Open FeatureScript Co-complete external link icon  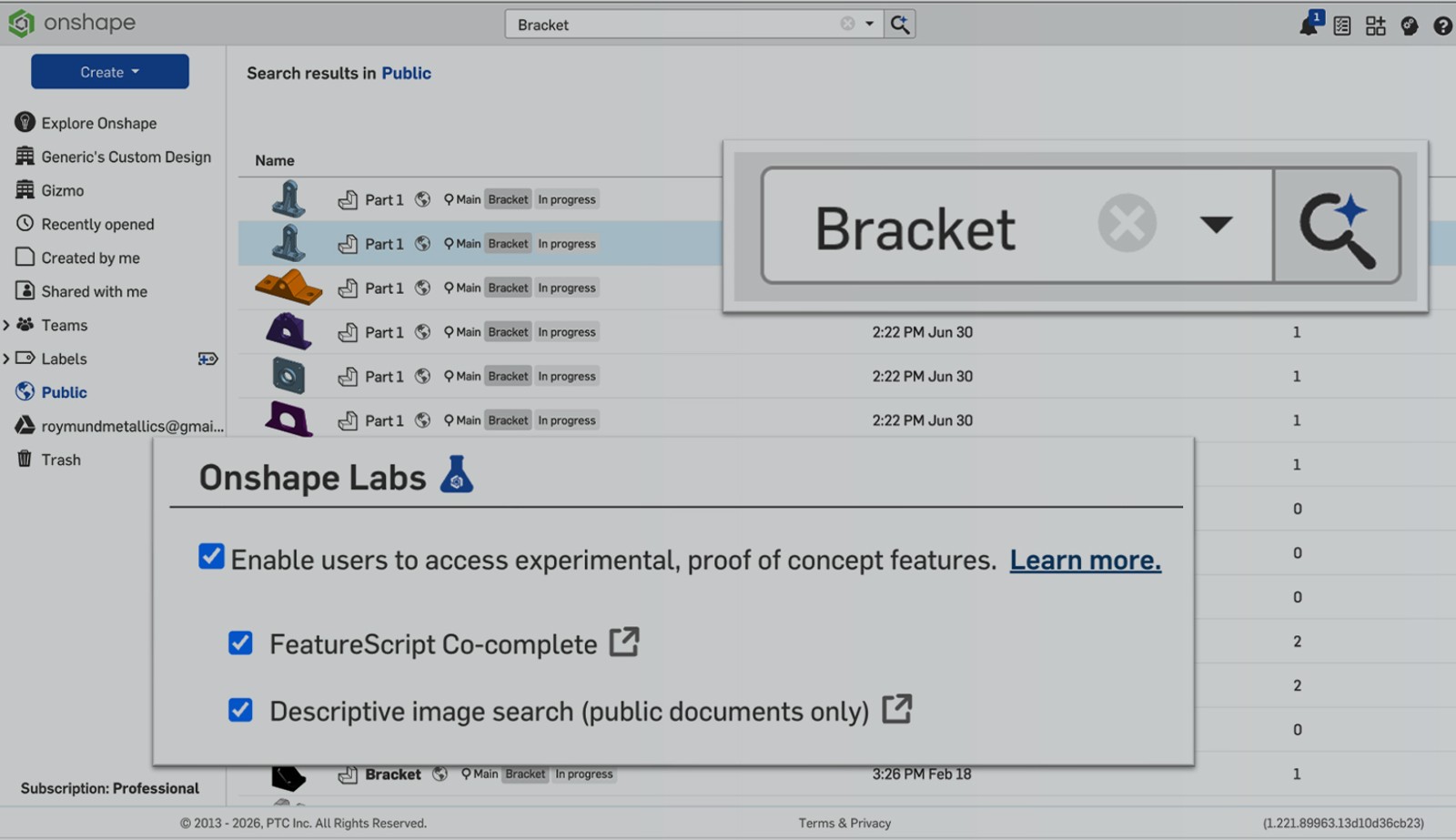tap(624, 642)
